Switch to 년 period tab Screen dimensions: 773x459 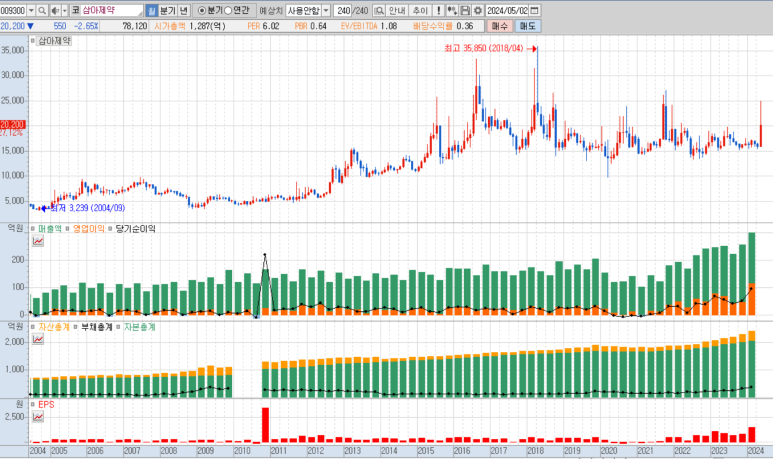[x=183, y=10]
